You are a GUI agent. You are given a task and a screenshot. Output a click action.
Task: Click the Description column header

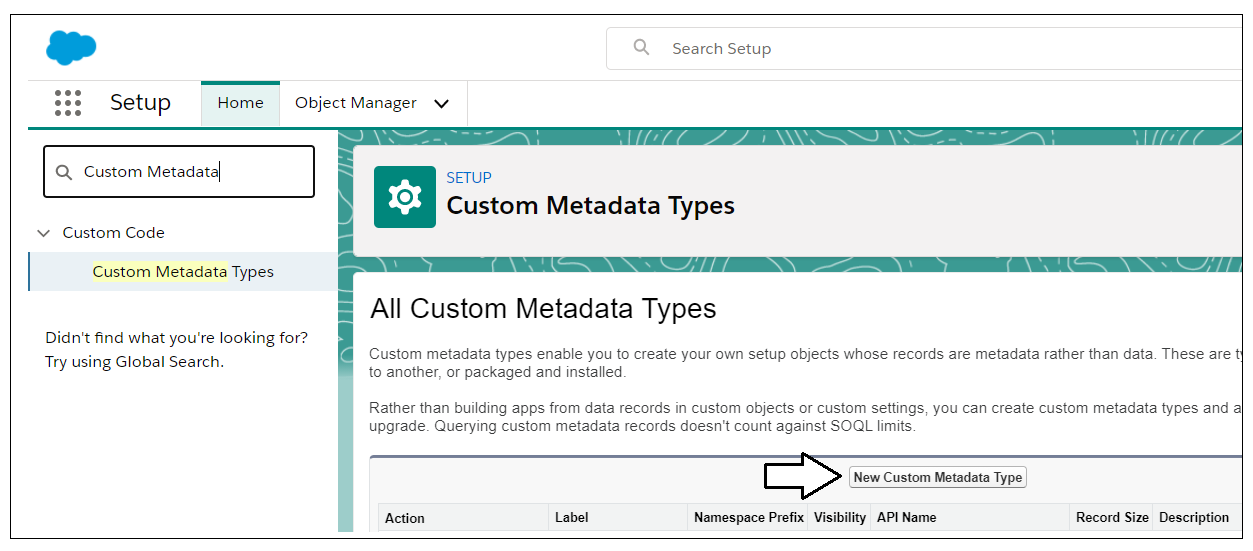pos(1194,517)
